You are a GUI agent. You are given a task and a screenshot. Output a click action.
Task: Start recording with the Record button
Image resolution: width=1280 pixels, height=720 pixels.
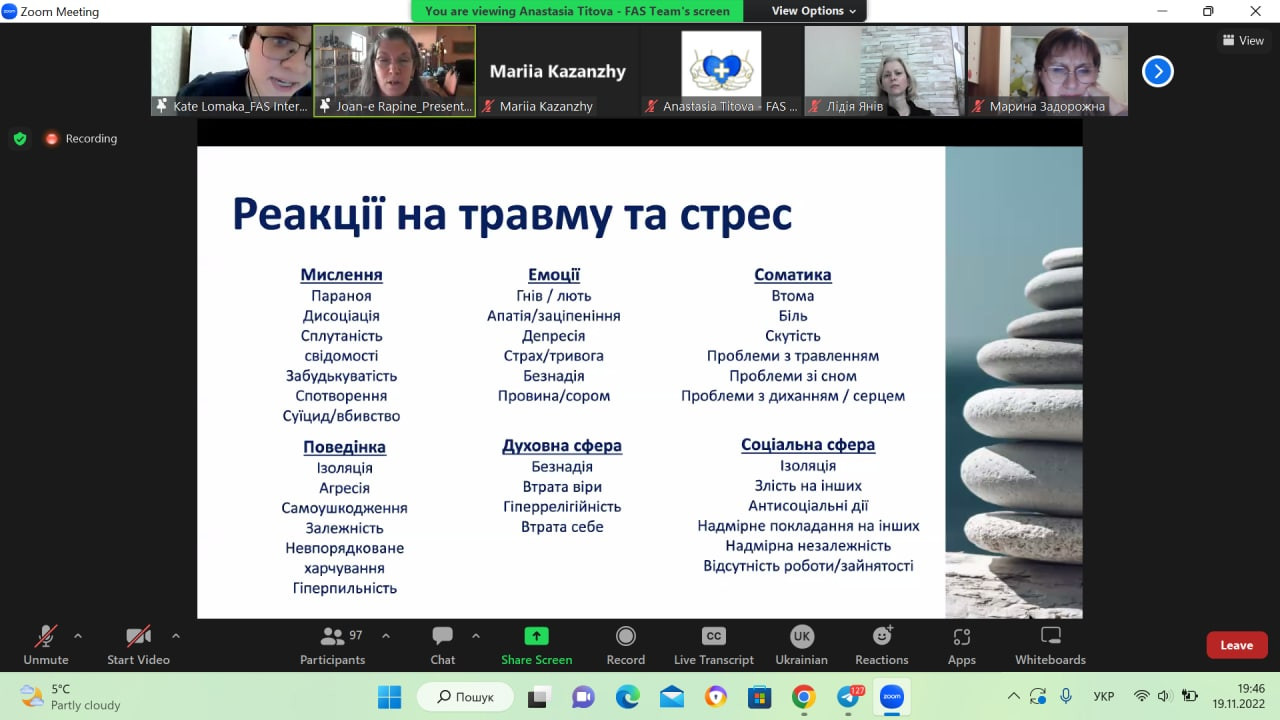pyautogui.click(x=626, y=645)
